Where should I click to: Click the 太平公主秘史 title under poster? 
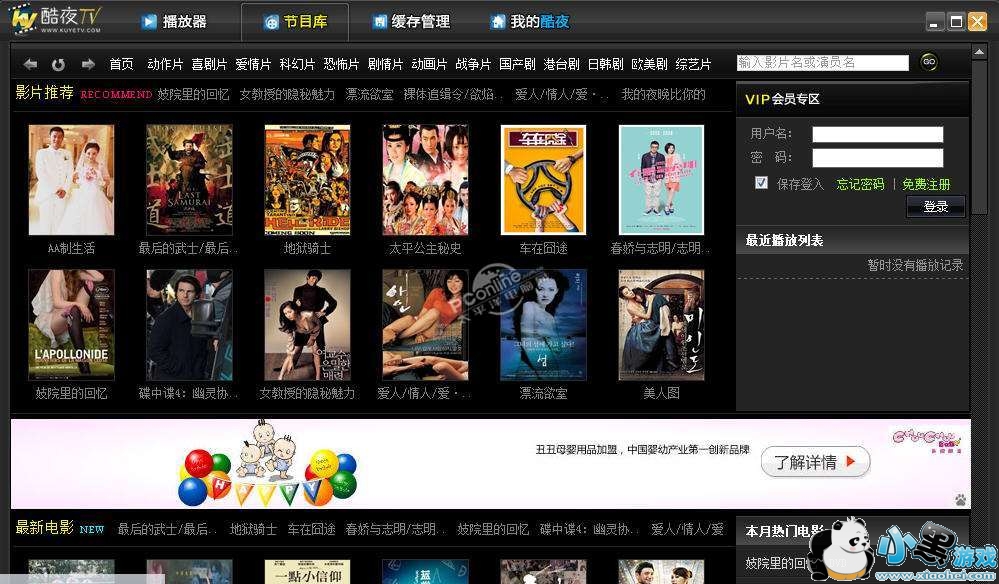tap(425, 248)
